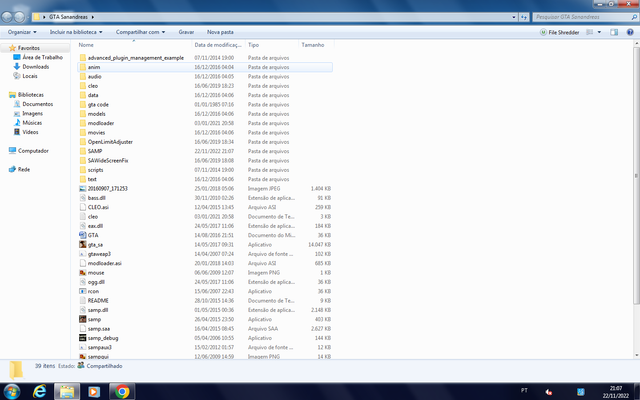Click the refresh button beside address bar
This screenshot has width=640, height=400.
click(x=524, y=17)
